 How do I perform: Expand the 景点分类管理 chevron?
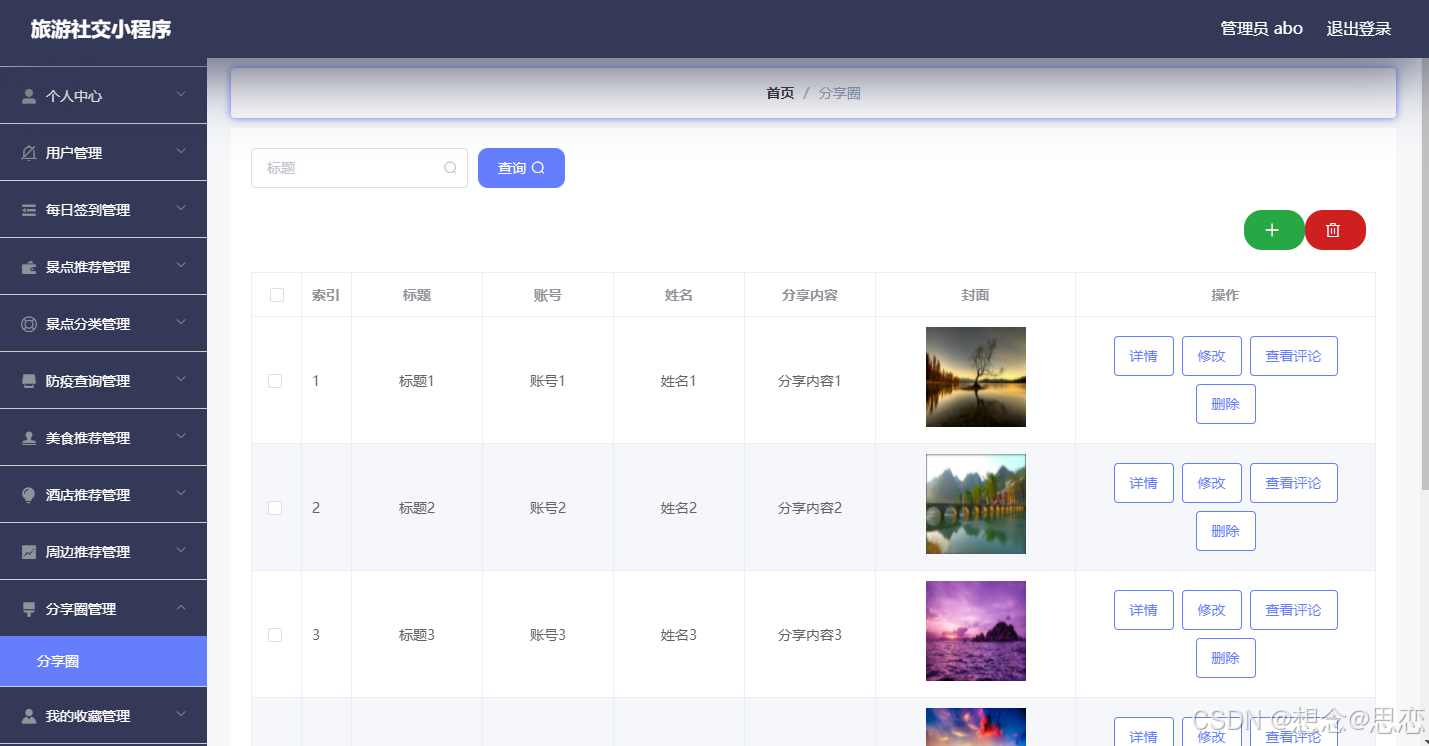[181, 322]
